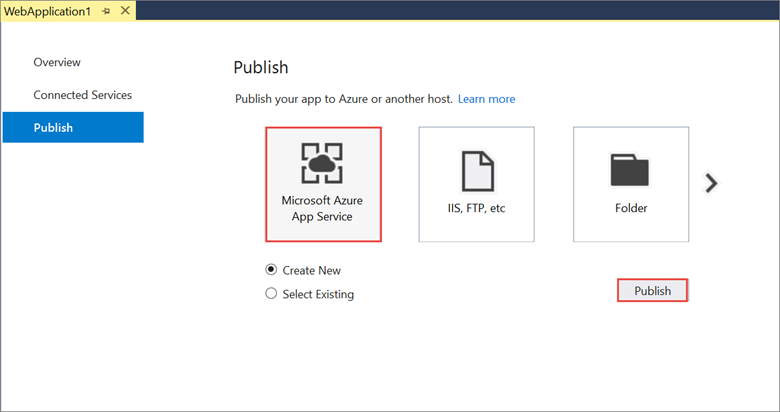Screen dimensions: 780x412
Task: Click the 'Publish' page heading
Action: pos(260,68)
